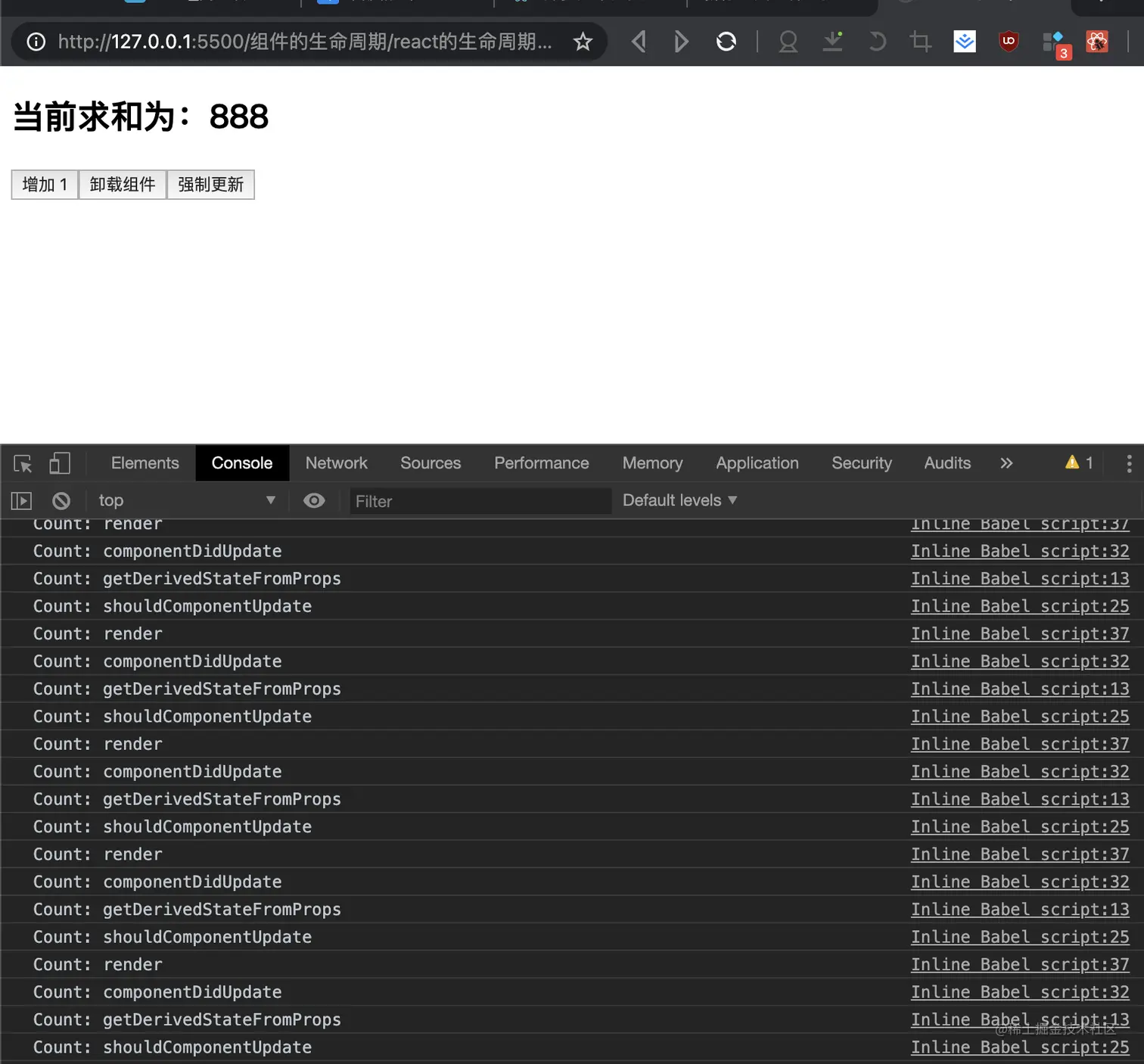Open the Memory tab
The width and height of the screenshot is (1144, 1064).
pos(653,463)
